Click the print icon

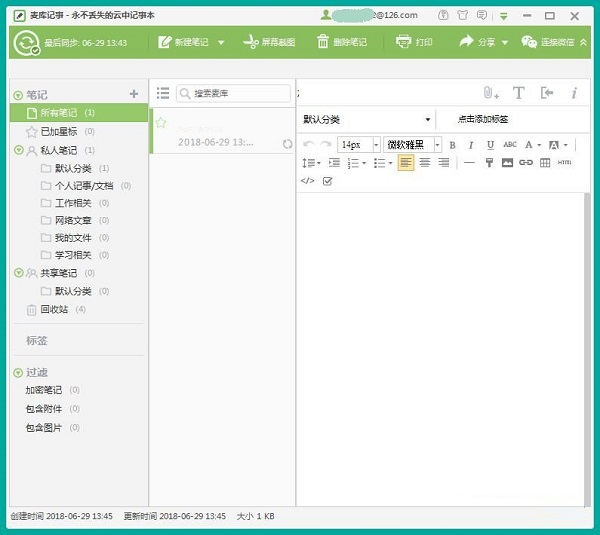[x=403, y=42]
